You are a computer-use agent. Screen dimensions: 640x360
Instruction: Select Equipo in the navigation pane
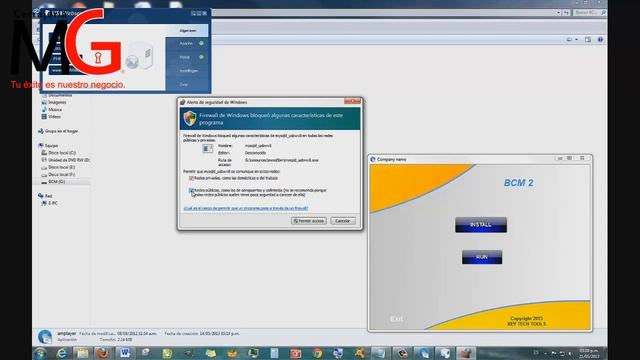coord(48,146)
